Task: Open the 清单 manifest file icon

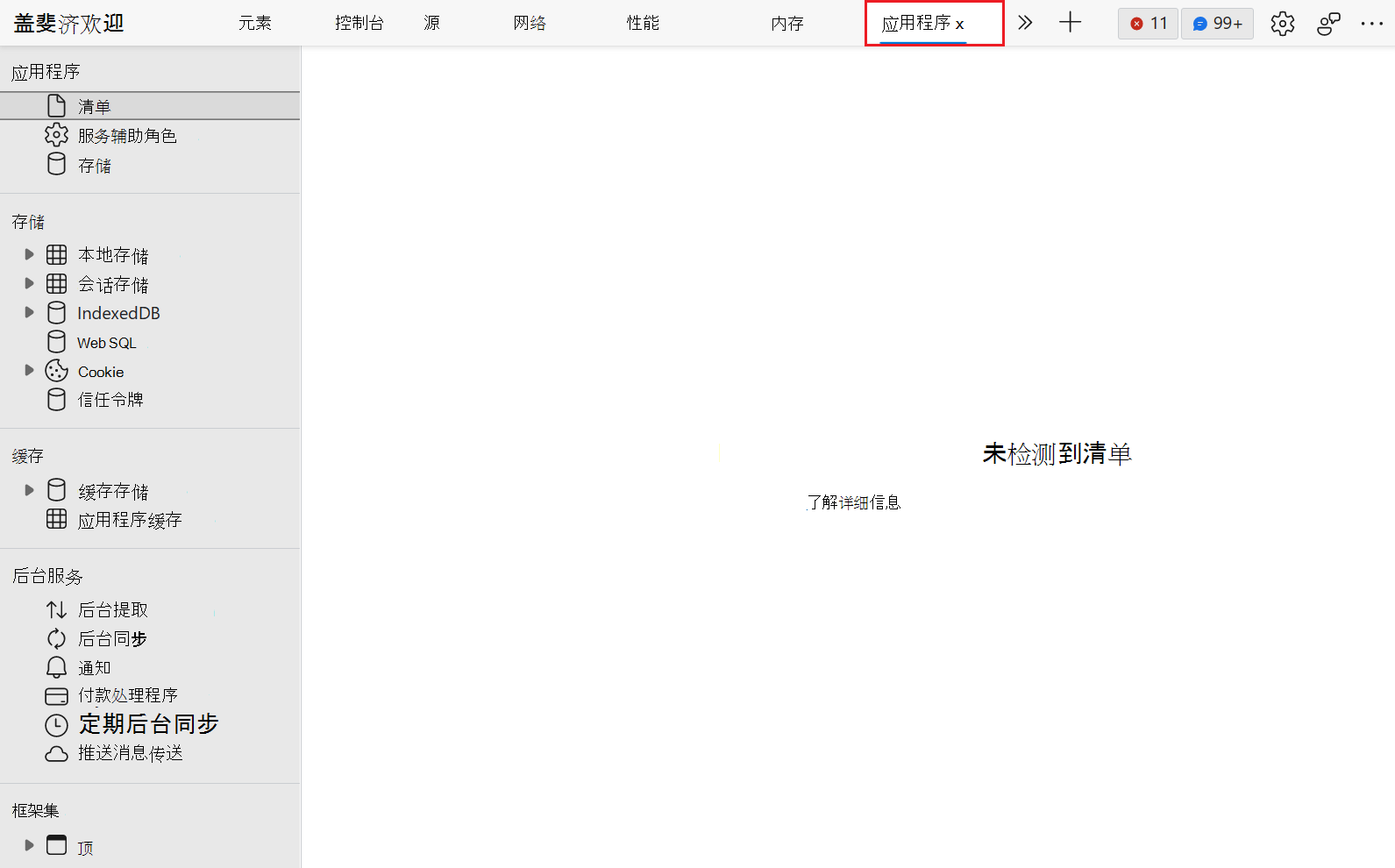Action: 56,106
